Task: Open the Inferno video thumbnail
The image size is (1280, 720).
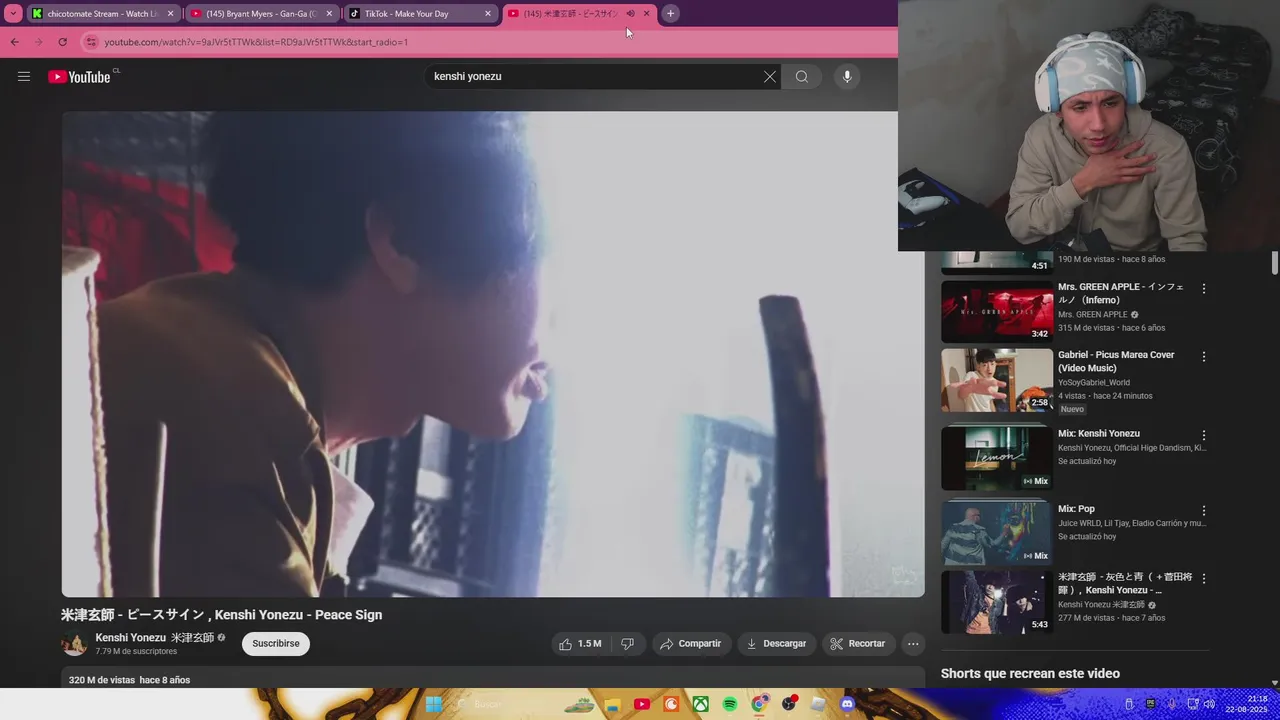Action: click(x=997, y=312)
